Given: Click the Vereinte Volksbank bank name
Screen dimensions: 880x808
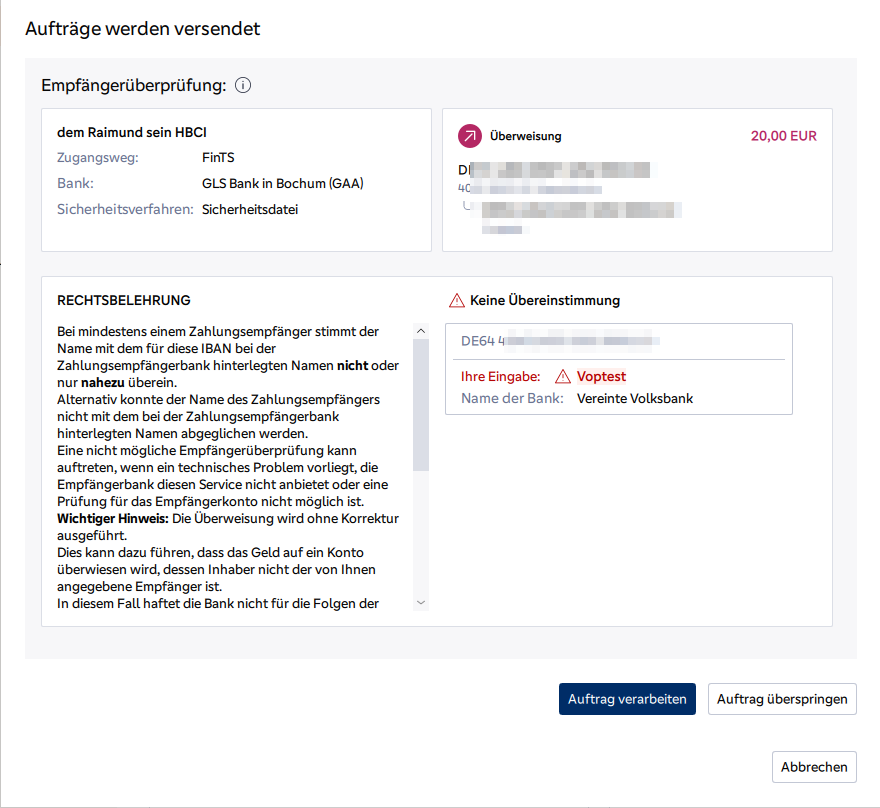Looking at the screenshot, I should 635,399.
